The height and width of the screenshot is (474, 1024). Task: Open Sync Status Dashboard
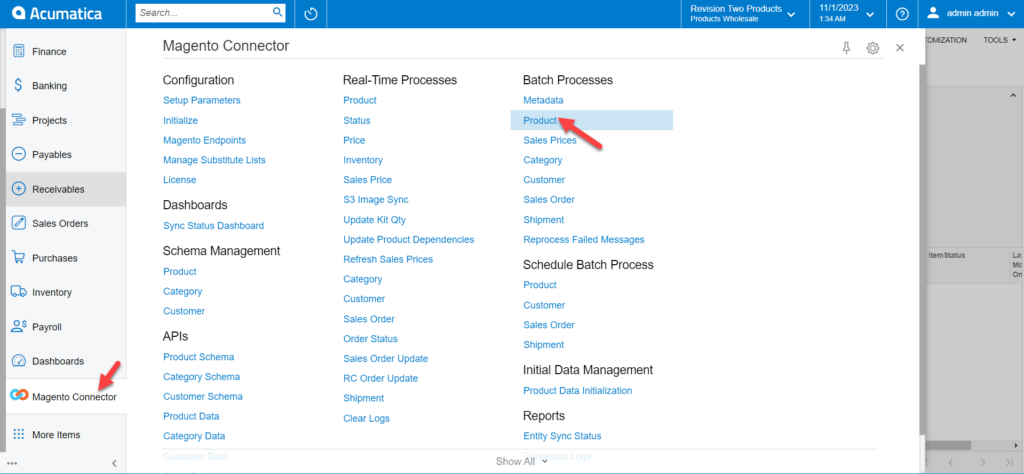(214, 226)
